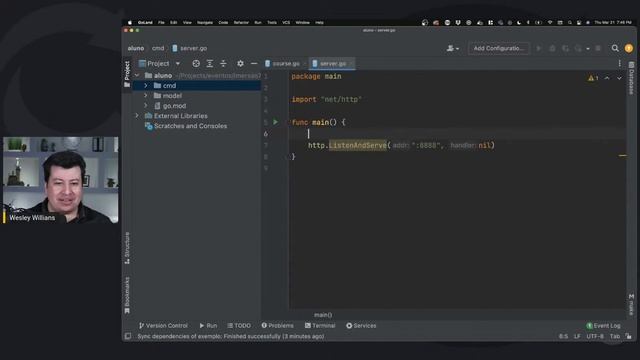640x360 pixels.
Task: Click the warning indicator in editor corner
Action: [x=593, y=78]
